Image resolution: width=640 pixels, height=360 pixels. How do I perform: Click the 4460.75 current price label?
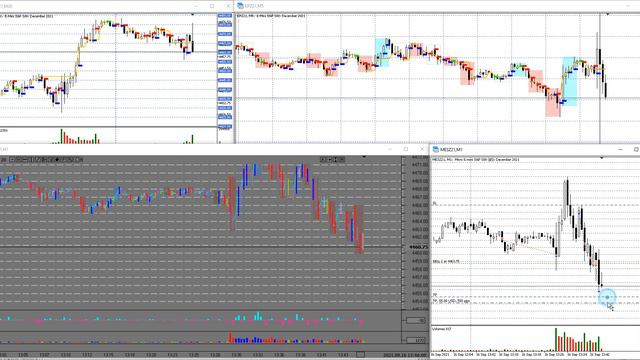click(419, 247)
